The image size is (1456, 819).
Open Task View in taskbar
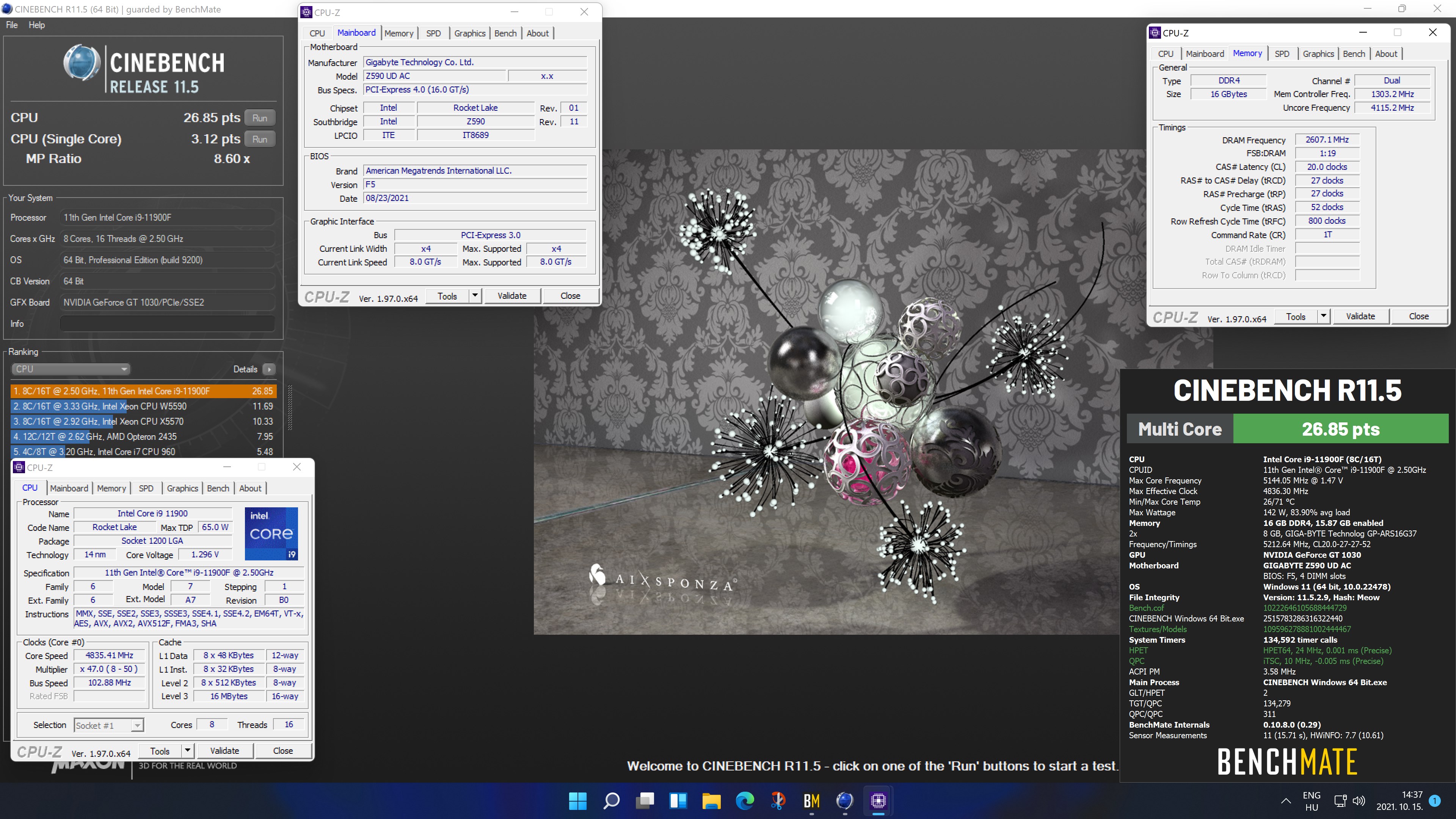coord(644,800)
